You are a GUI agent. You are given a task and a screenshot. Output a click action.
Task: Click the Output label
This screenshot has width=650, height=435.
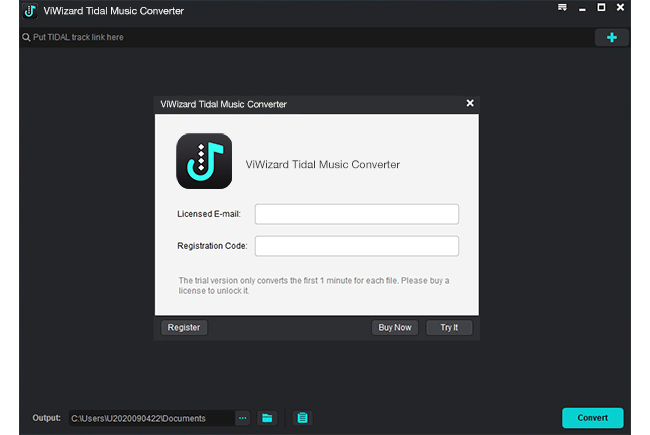click(46, 418)
